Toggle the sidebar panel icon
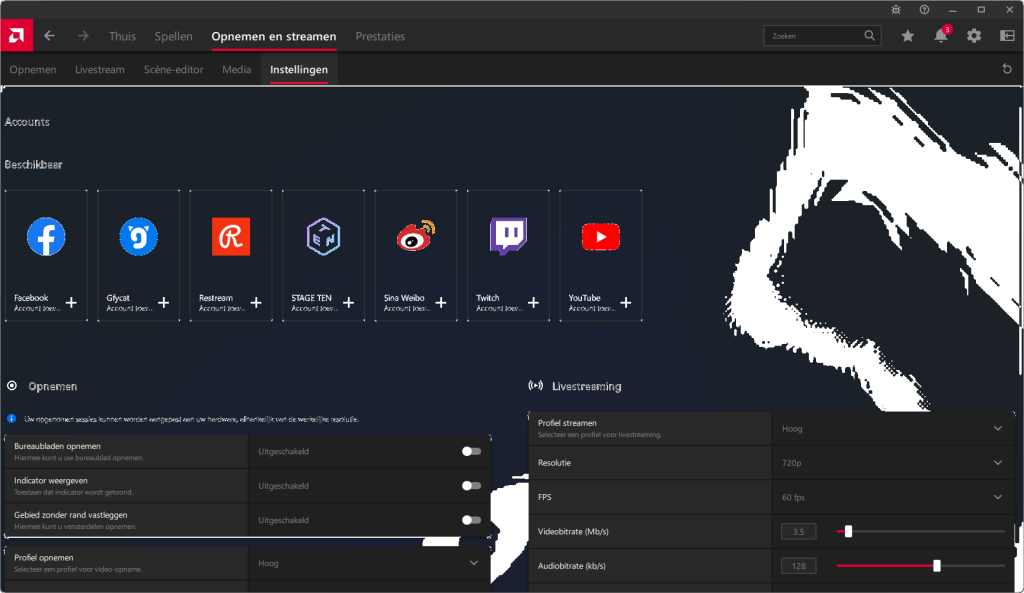The width and height of the screenshot is (1024, 593). [x=1007, y=36]
